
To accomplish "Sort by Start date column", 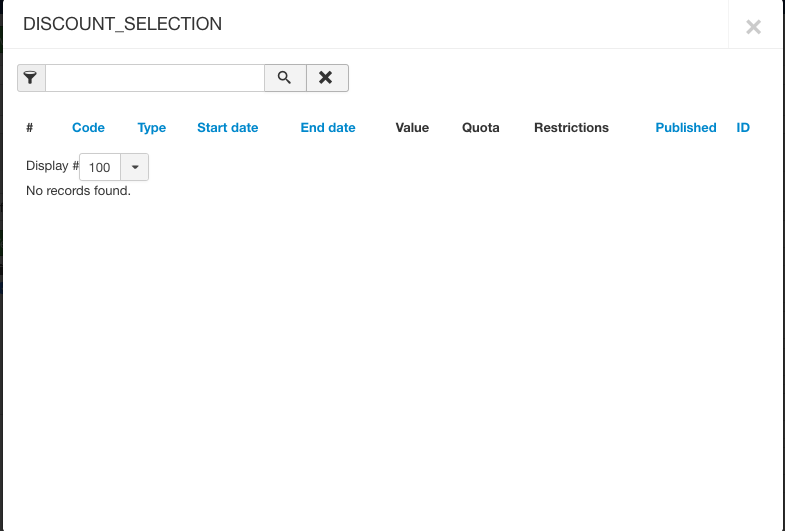I will [227, 128].
